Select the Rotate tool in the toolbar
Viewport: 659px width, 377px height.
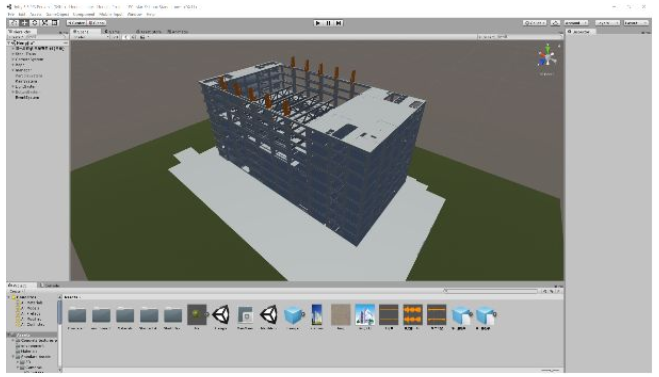click(34, 23)
